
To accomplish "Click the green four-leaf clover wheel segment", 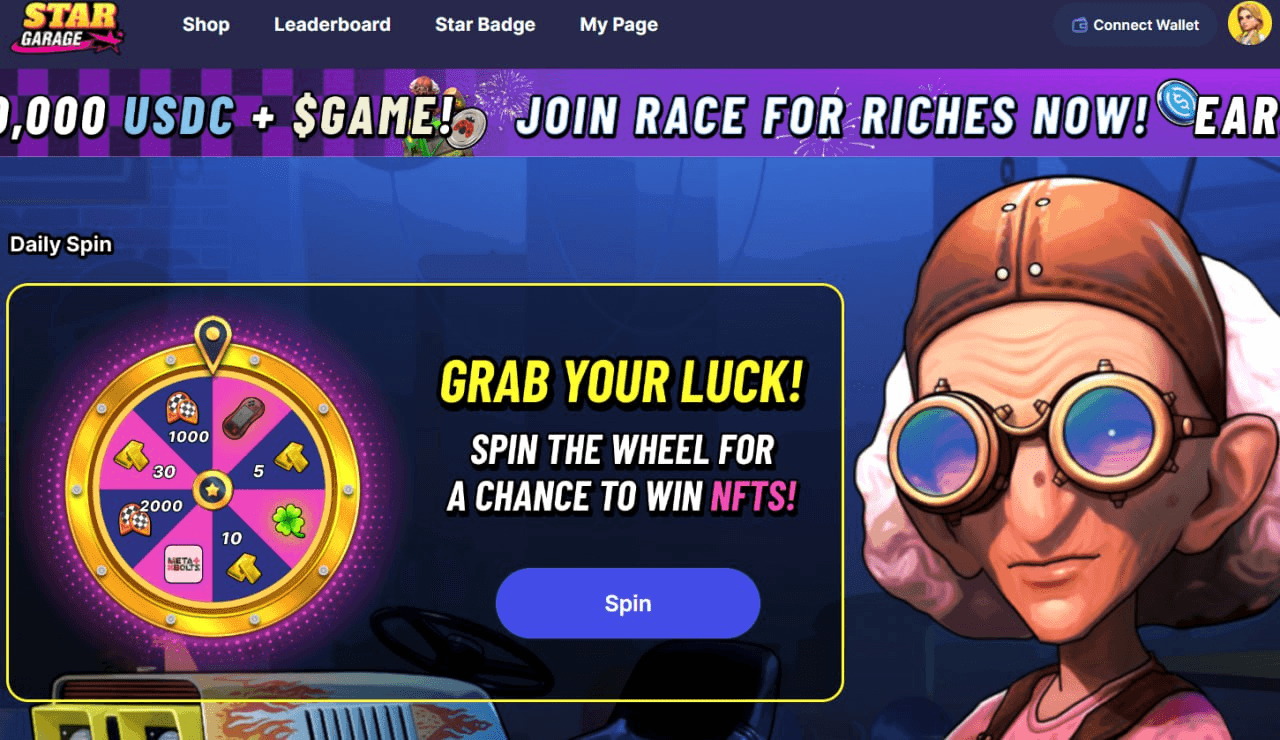I will 289,521.
